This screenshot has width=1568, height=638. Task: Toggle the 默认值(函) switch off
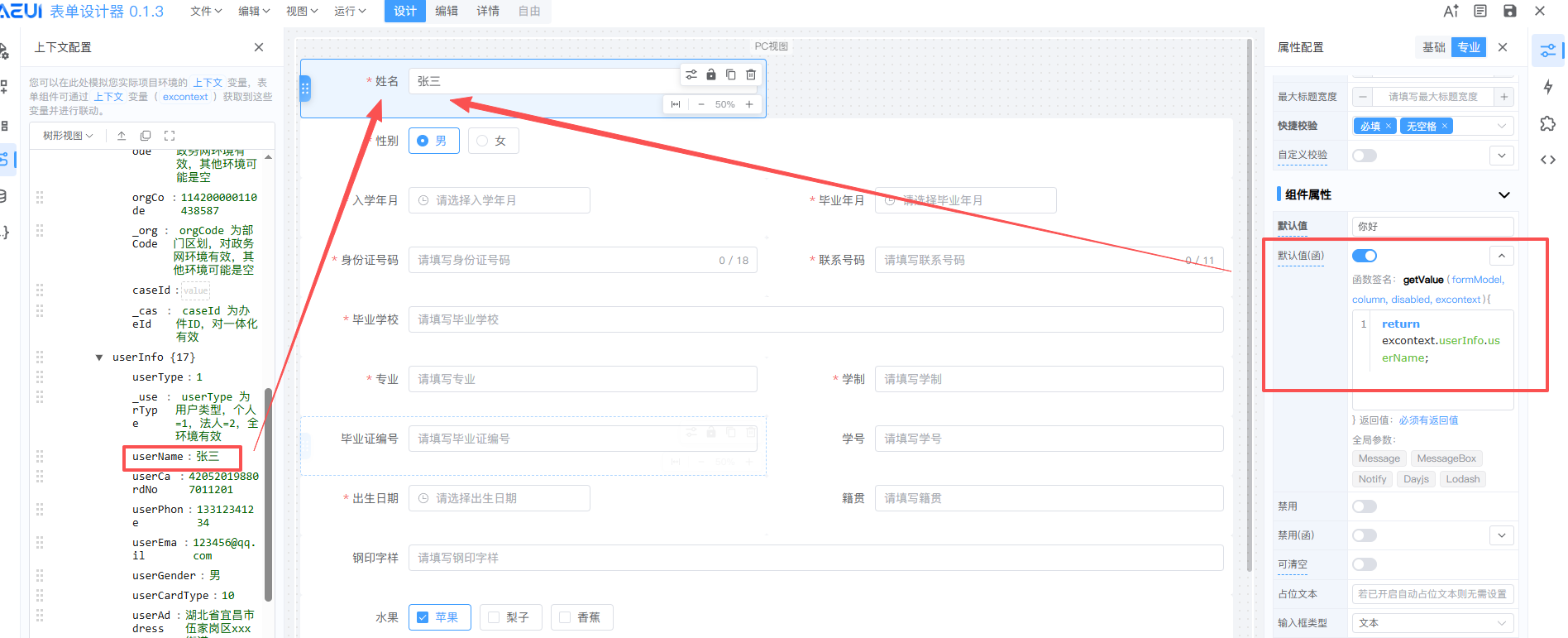pyautogui.click(x=1364, y=256)
